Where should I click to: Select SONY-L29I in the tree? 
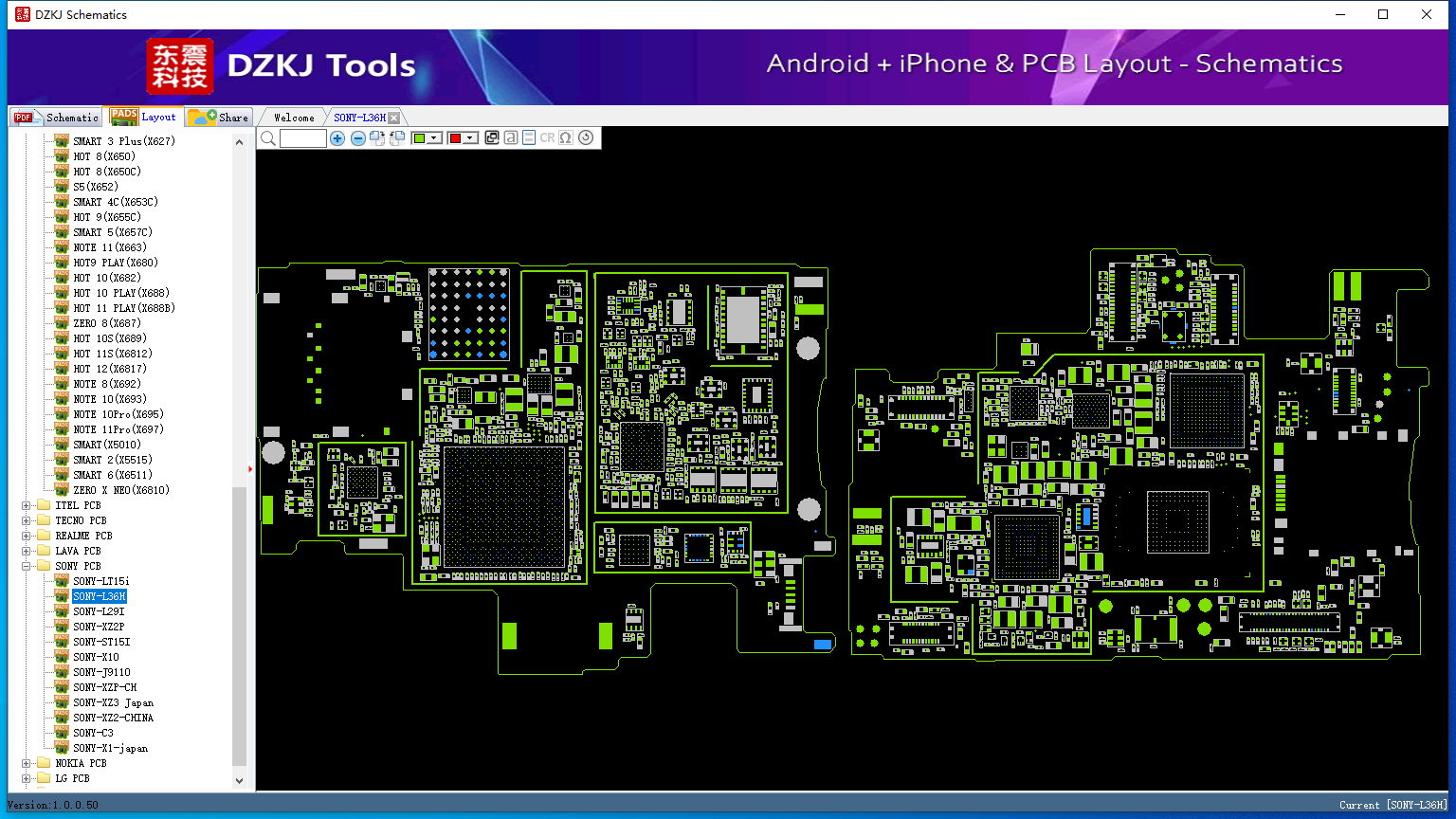pyautogui.click(x=99, y=611)
